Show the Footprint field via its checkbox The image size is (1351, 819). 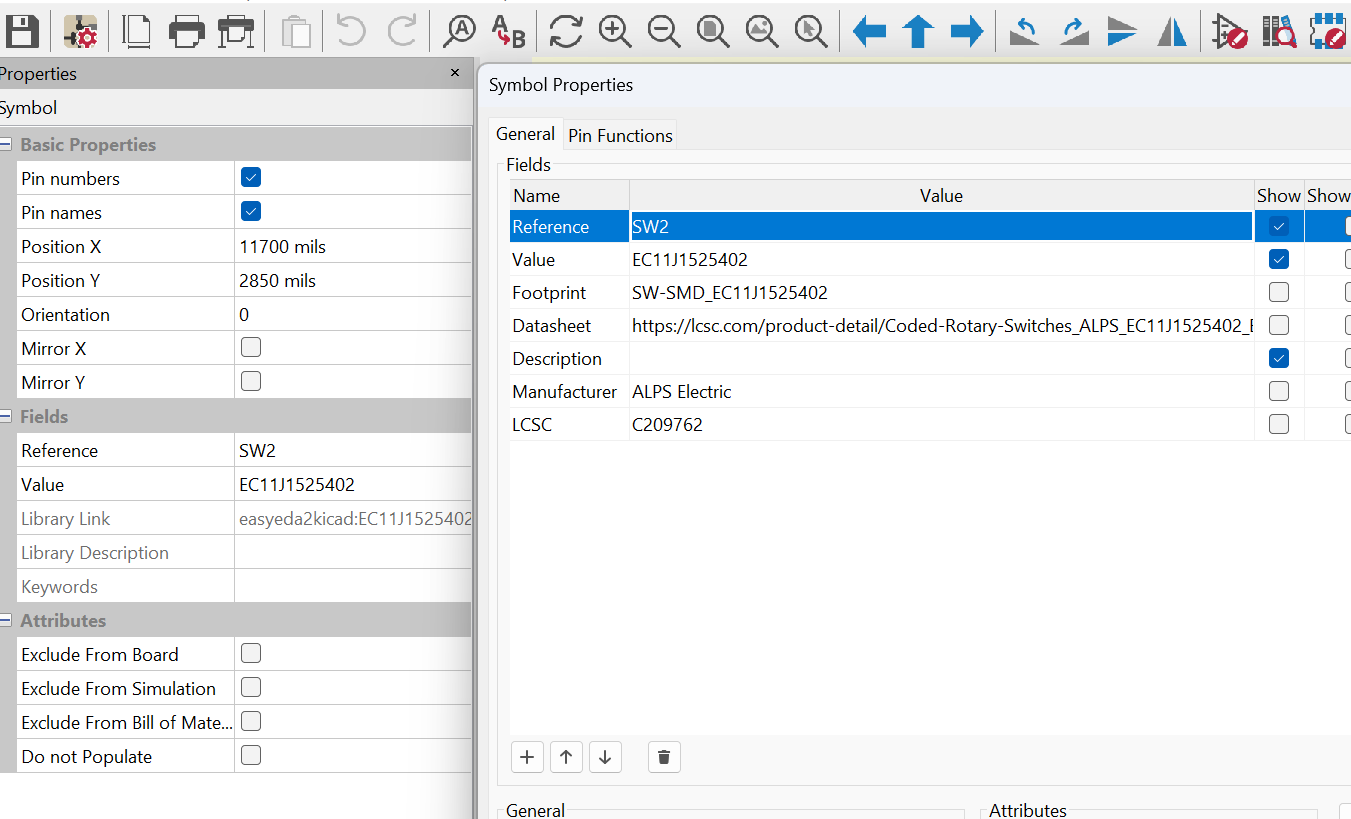coord(1278,292)
